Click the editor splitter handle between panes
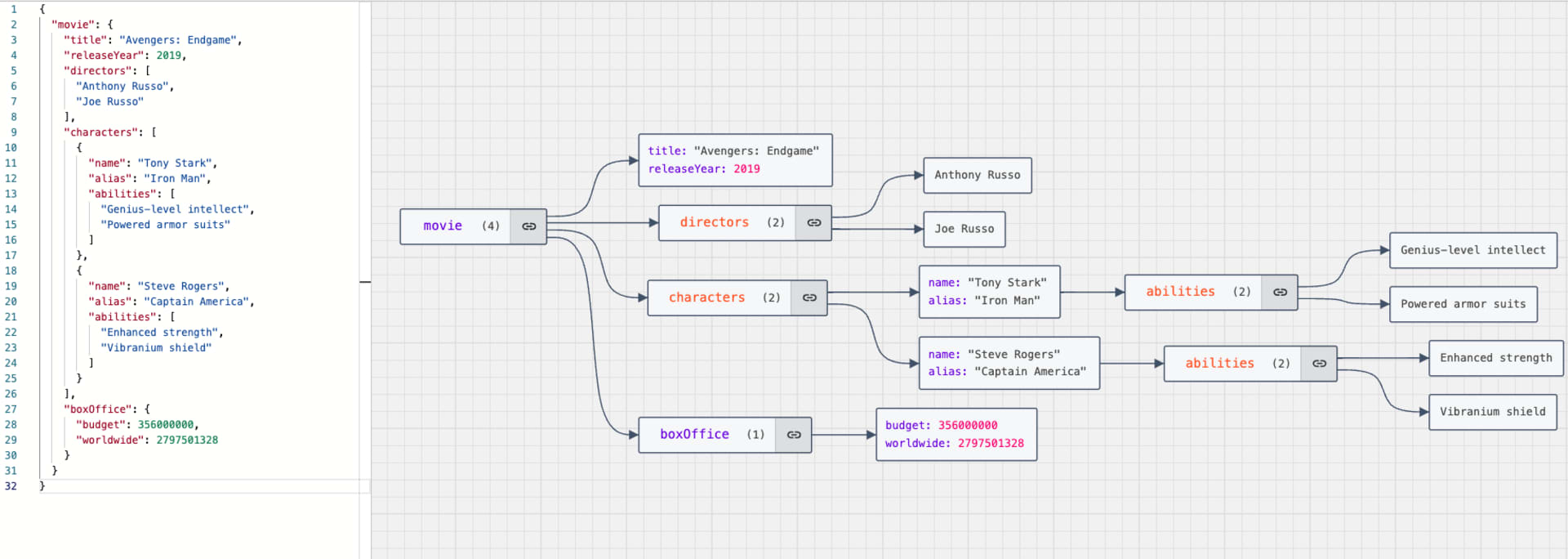This screenshot has width=1568, height=559. (365, 282)
